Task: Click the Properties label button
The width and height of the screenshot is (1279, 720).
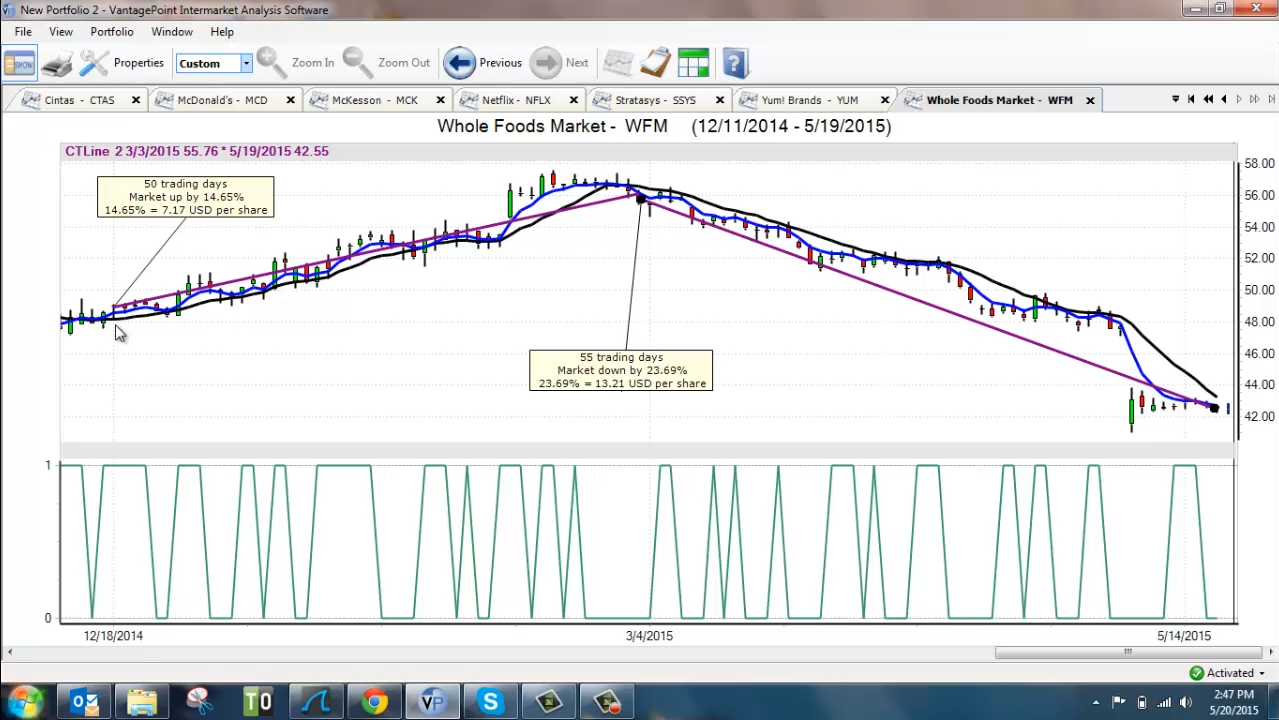Action: coord(138,63)
